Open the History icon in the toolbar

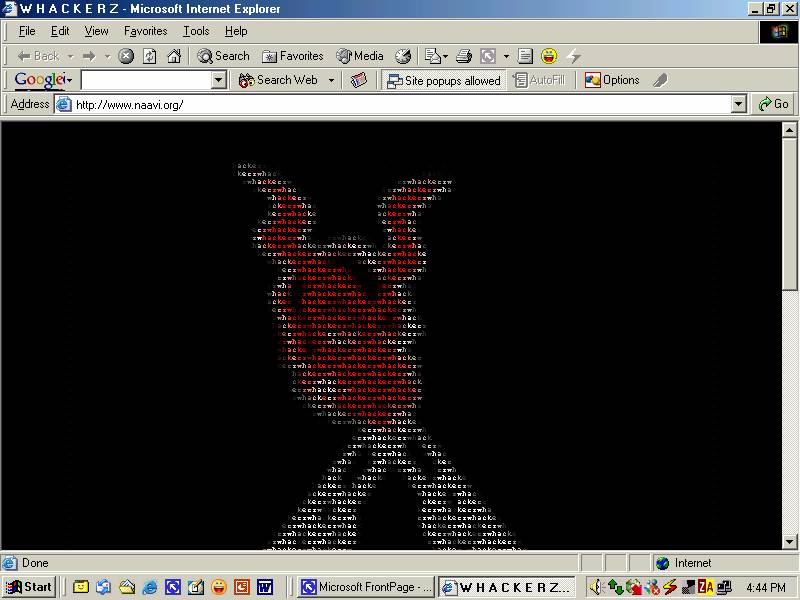pos(403,56)
